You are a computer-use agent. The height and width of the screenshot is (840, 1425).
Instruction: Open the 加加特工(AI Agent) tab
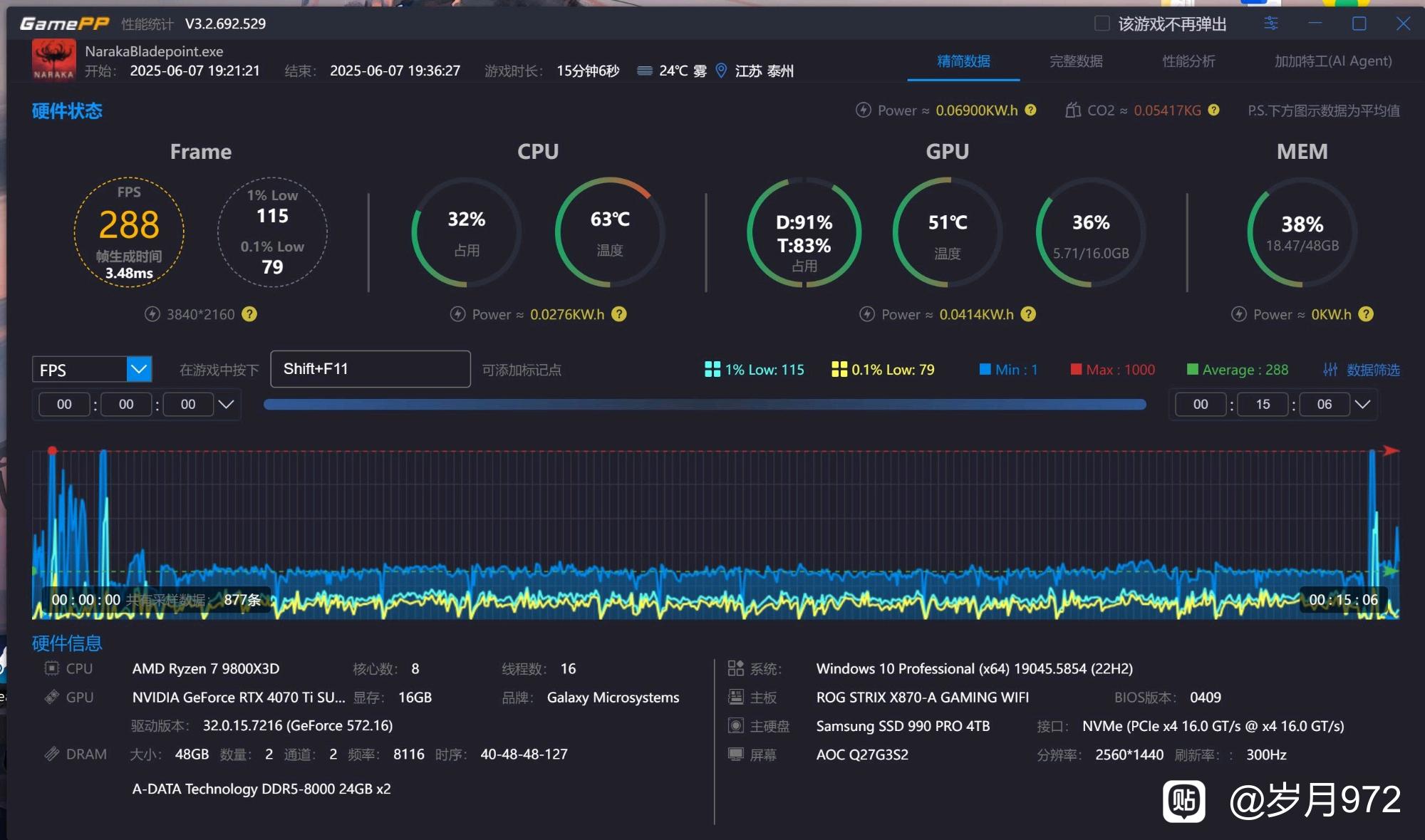click(x=1333, y=61)
